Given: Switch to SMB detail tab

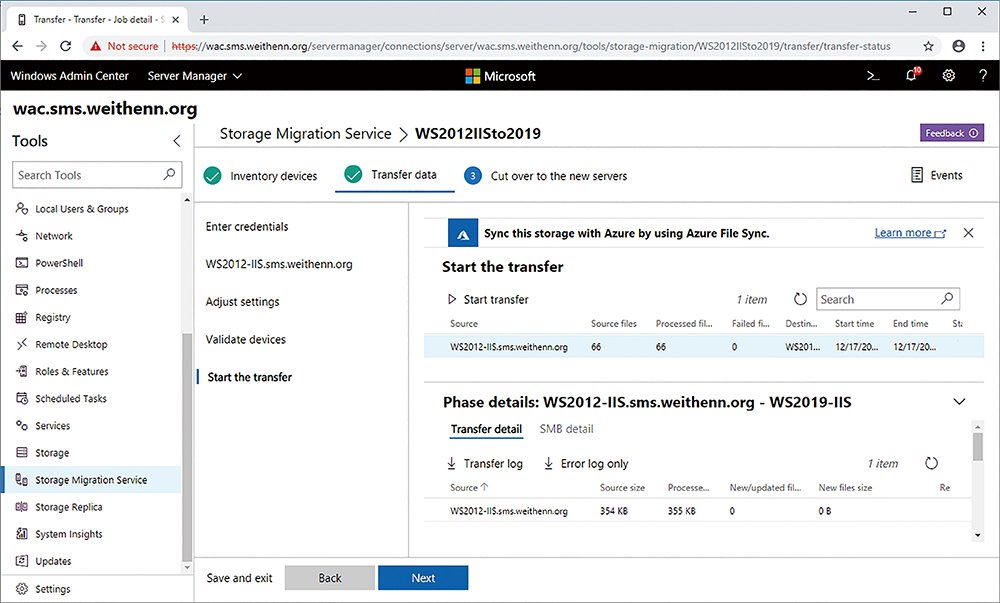Looking at the screenshot, I should click(x=566, y=429).
